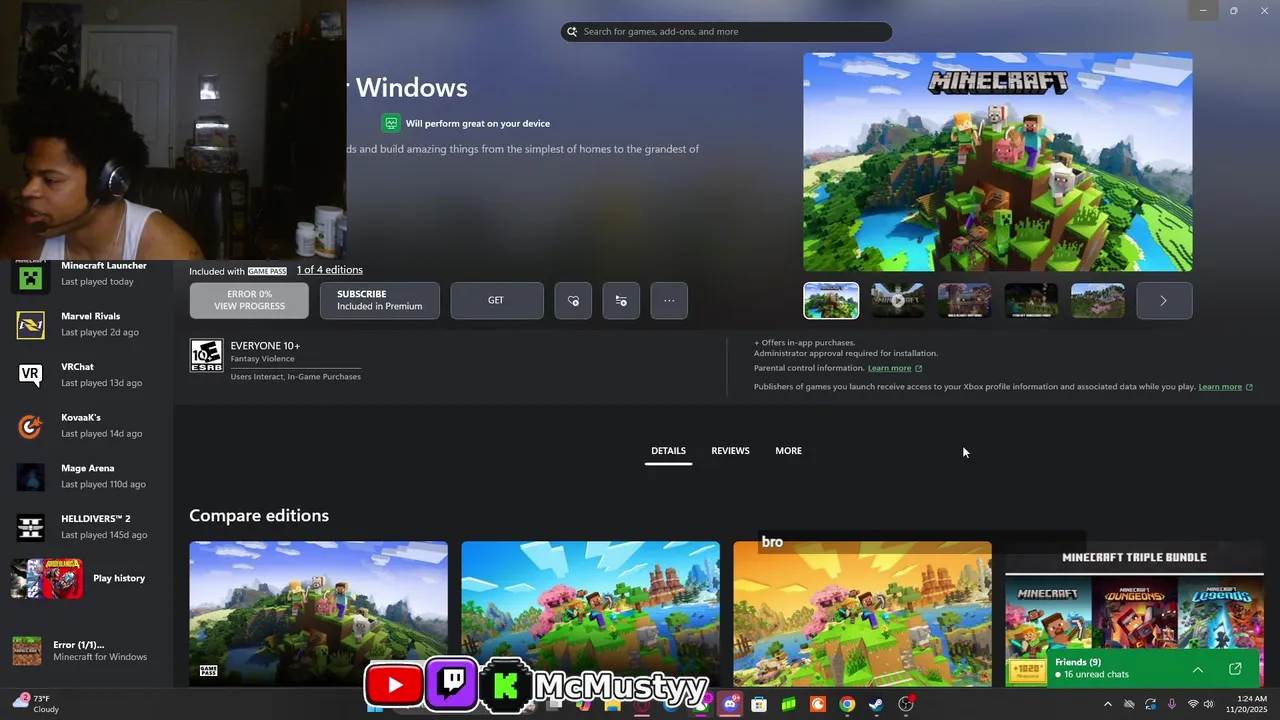The width and height of the screenshot is (1280, 720).
Task: Open Microsoft Store from the taskbar
Action: (x=759, y=704)
